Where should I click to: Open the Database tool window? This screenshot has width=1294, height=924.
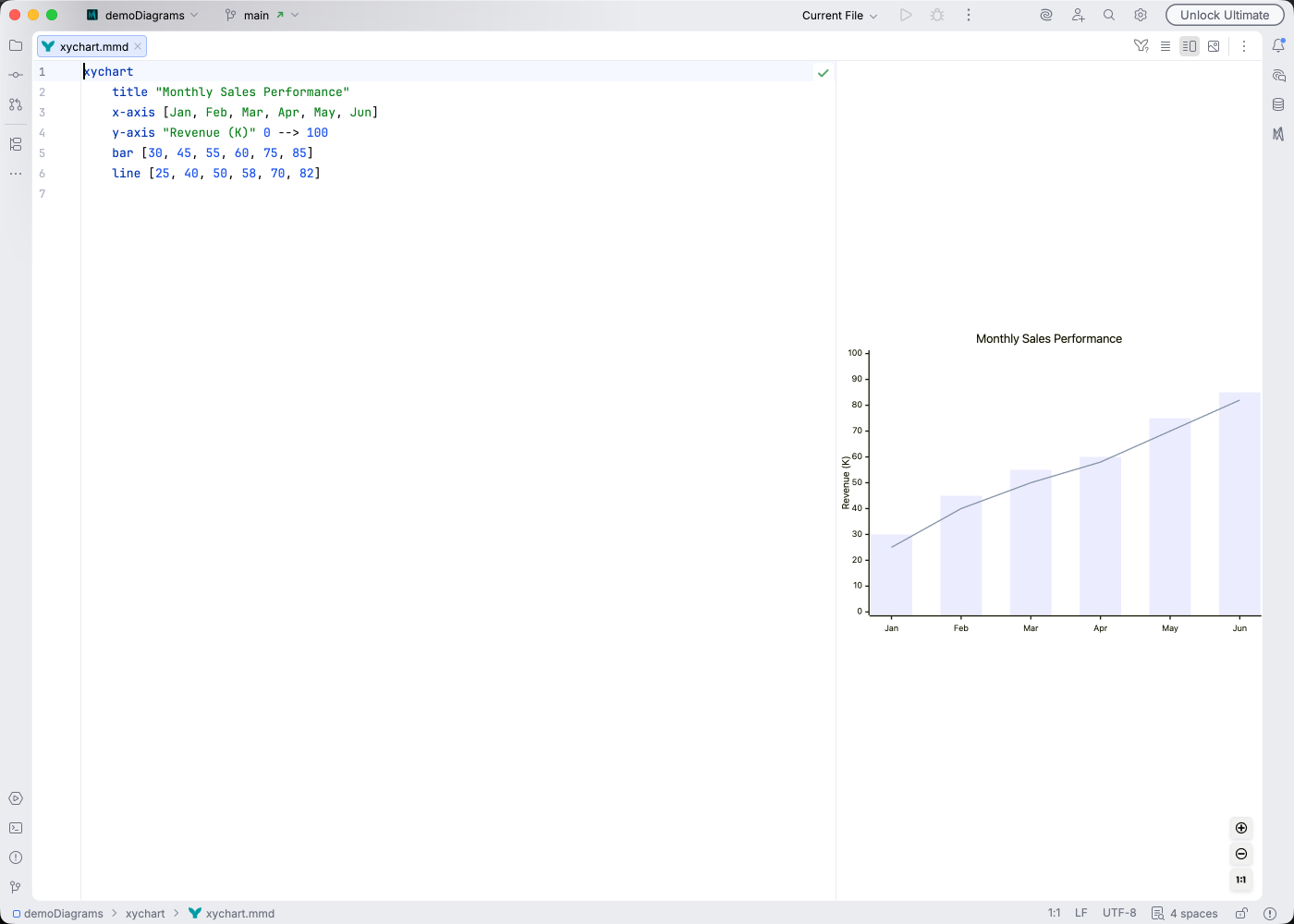[1280, 104]
